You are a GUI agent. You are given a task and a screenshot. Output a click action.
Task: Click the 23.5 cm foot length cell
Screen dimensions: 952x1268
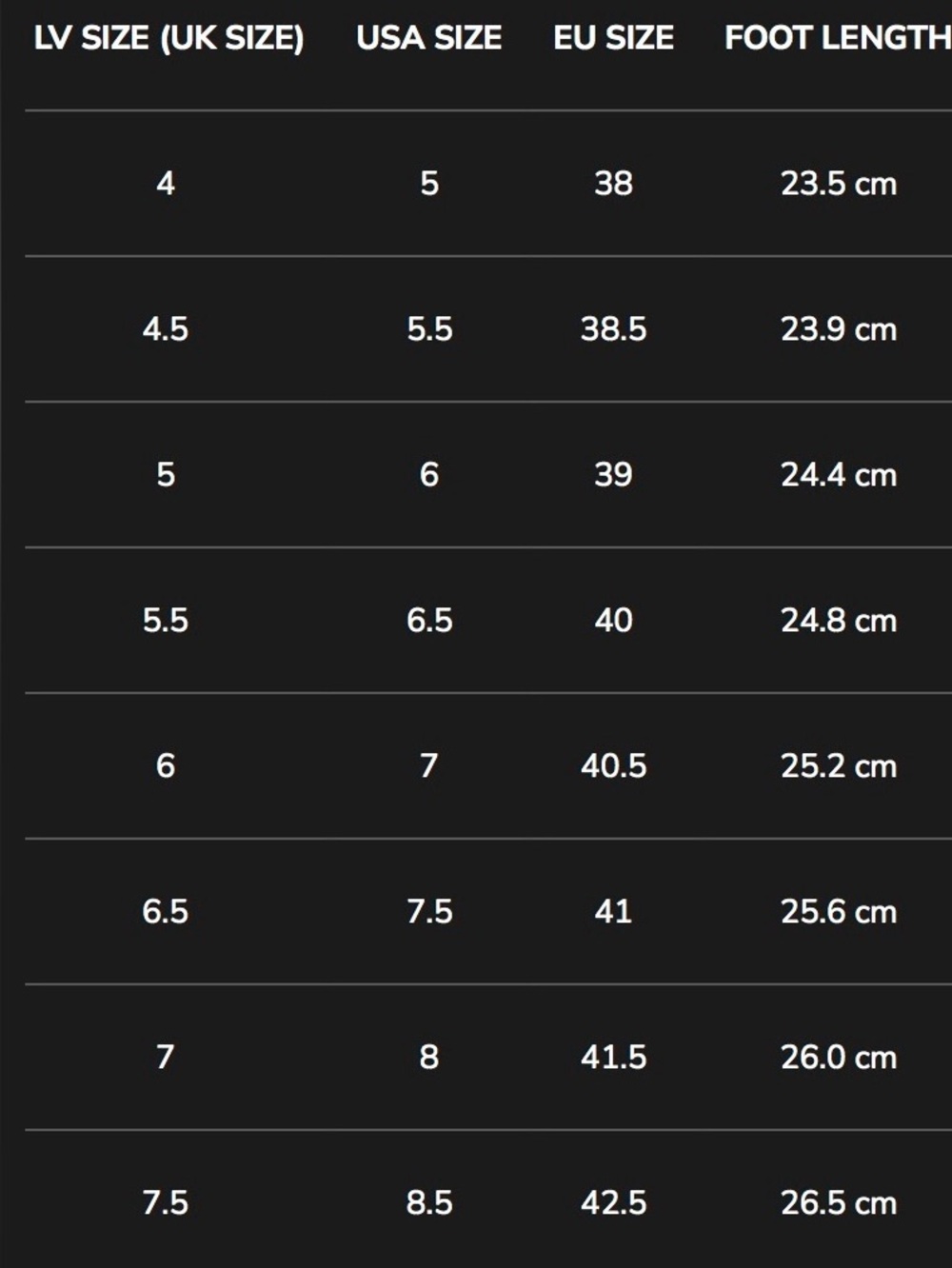tap(839, 183)
